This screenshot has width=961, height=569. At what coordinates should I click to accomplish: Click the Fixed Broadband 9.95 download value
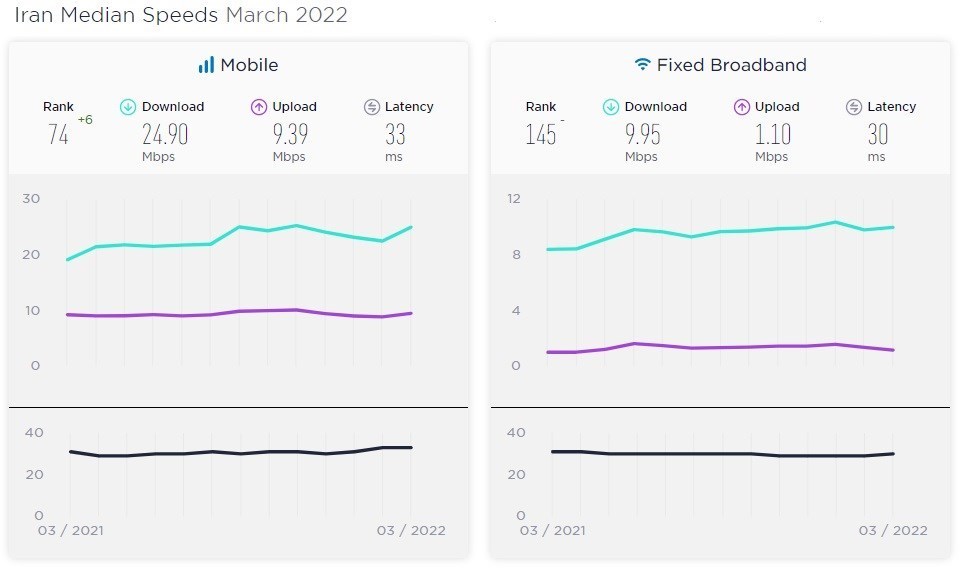[x=641, y=135]
